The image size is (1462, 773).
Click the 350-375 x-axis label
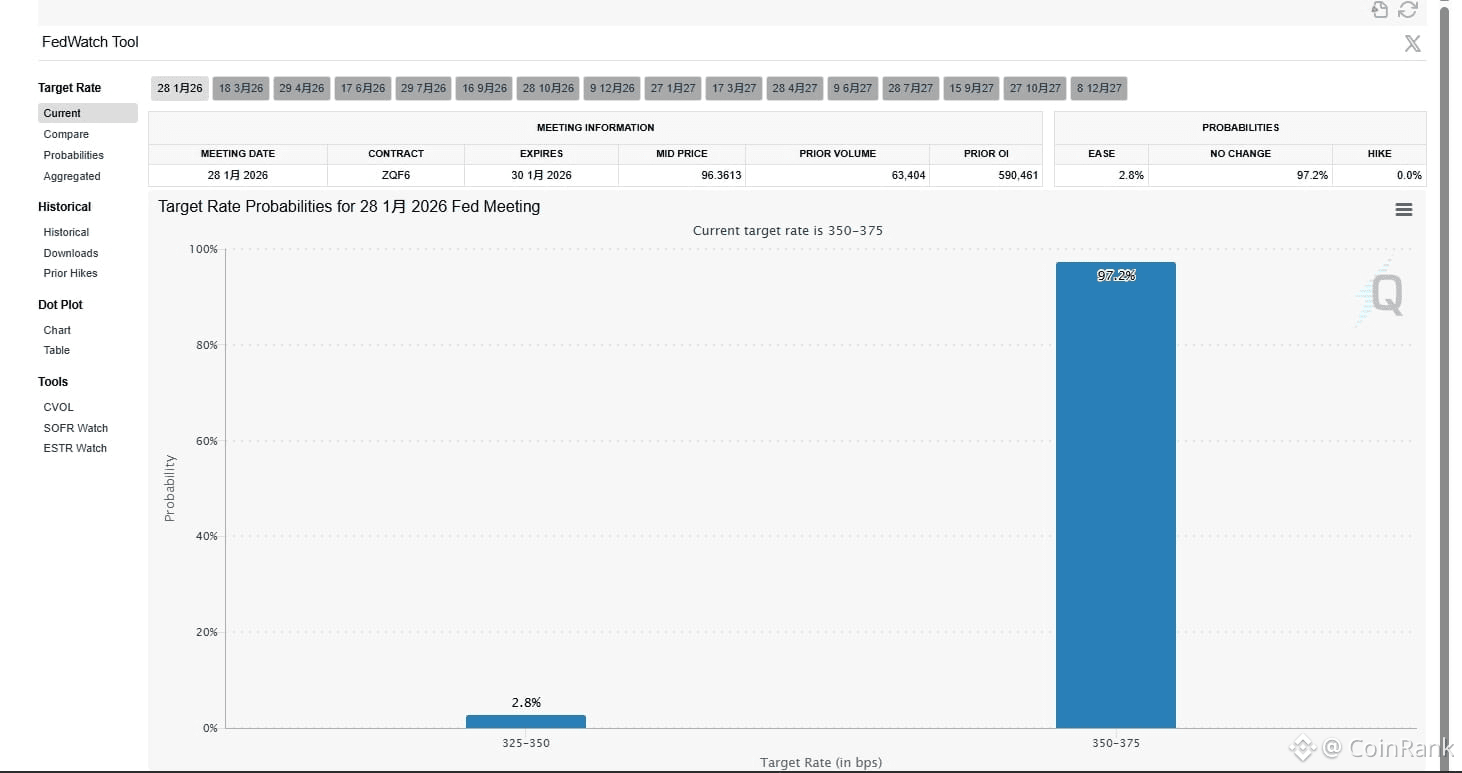pyautogui.click(x=1116, y=744)
